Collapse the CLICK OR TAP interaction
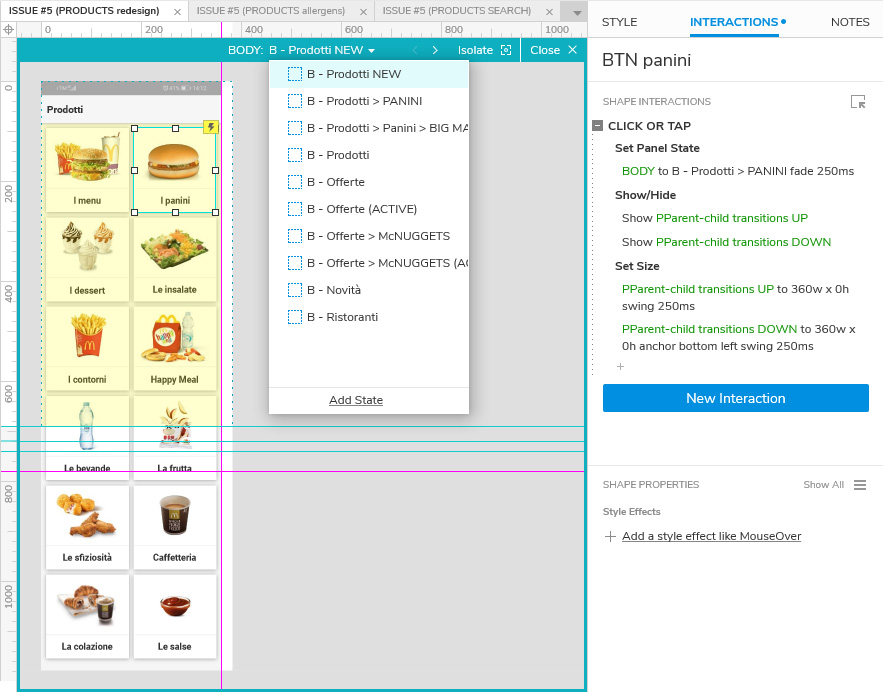 click(597, 126)
